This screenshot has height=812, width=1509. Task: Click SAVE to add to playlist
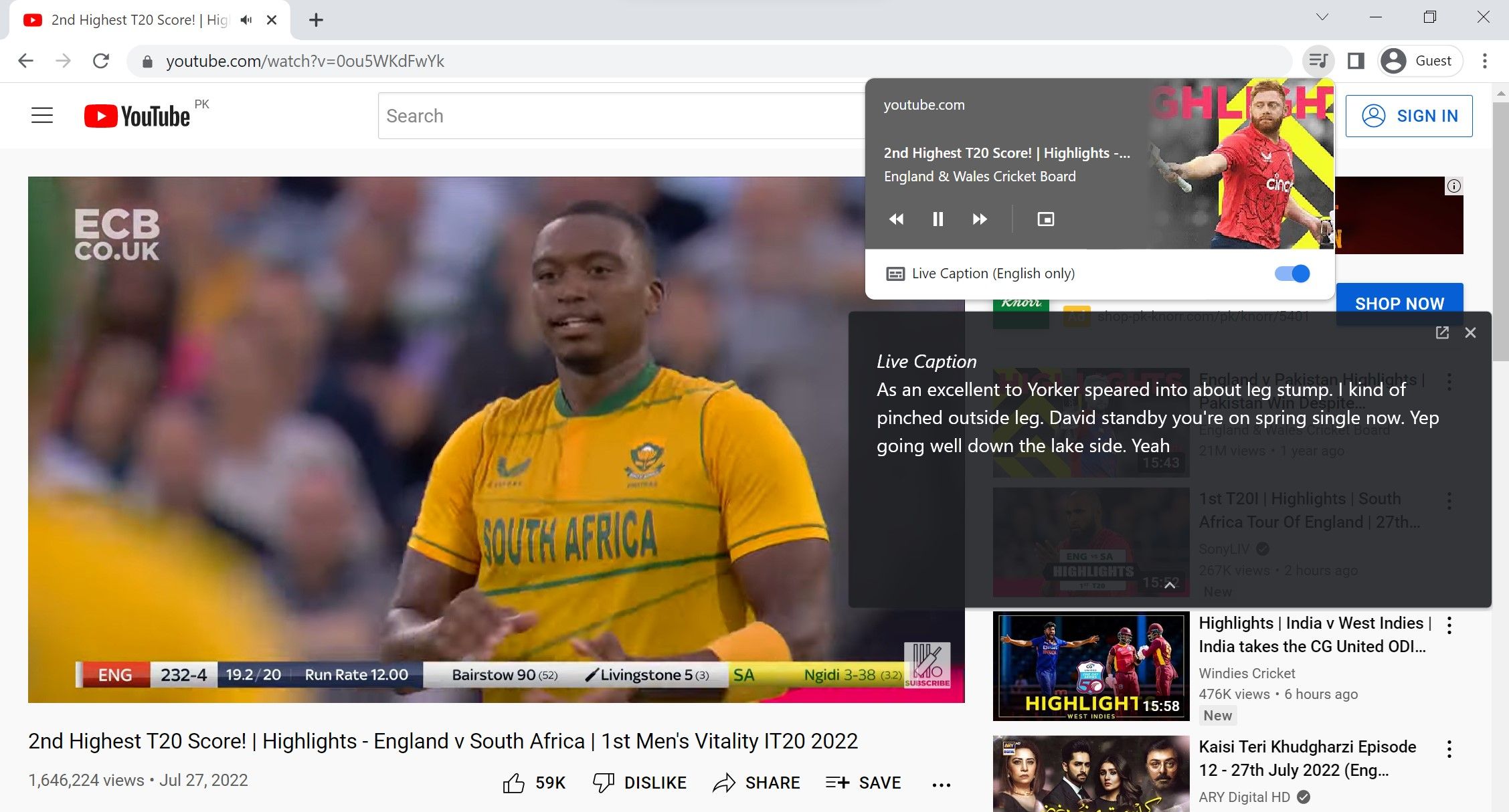863,783
